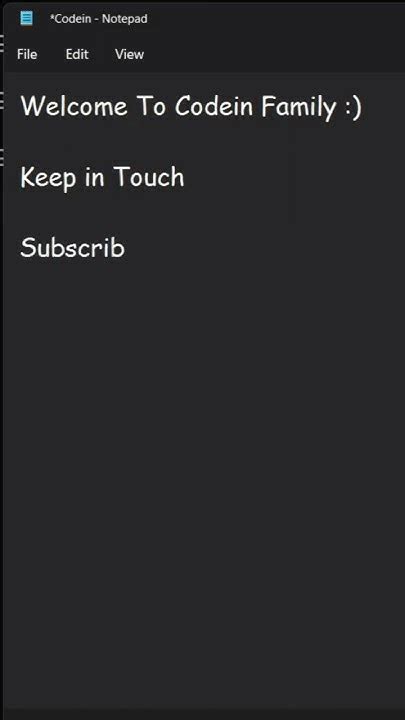The height and width of the screenshot is (720, 405).
Task: Click the word 'To' in first line
Action: (151, 107)
